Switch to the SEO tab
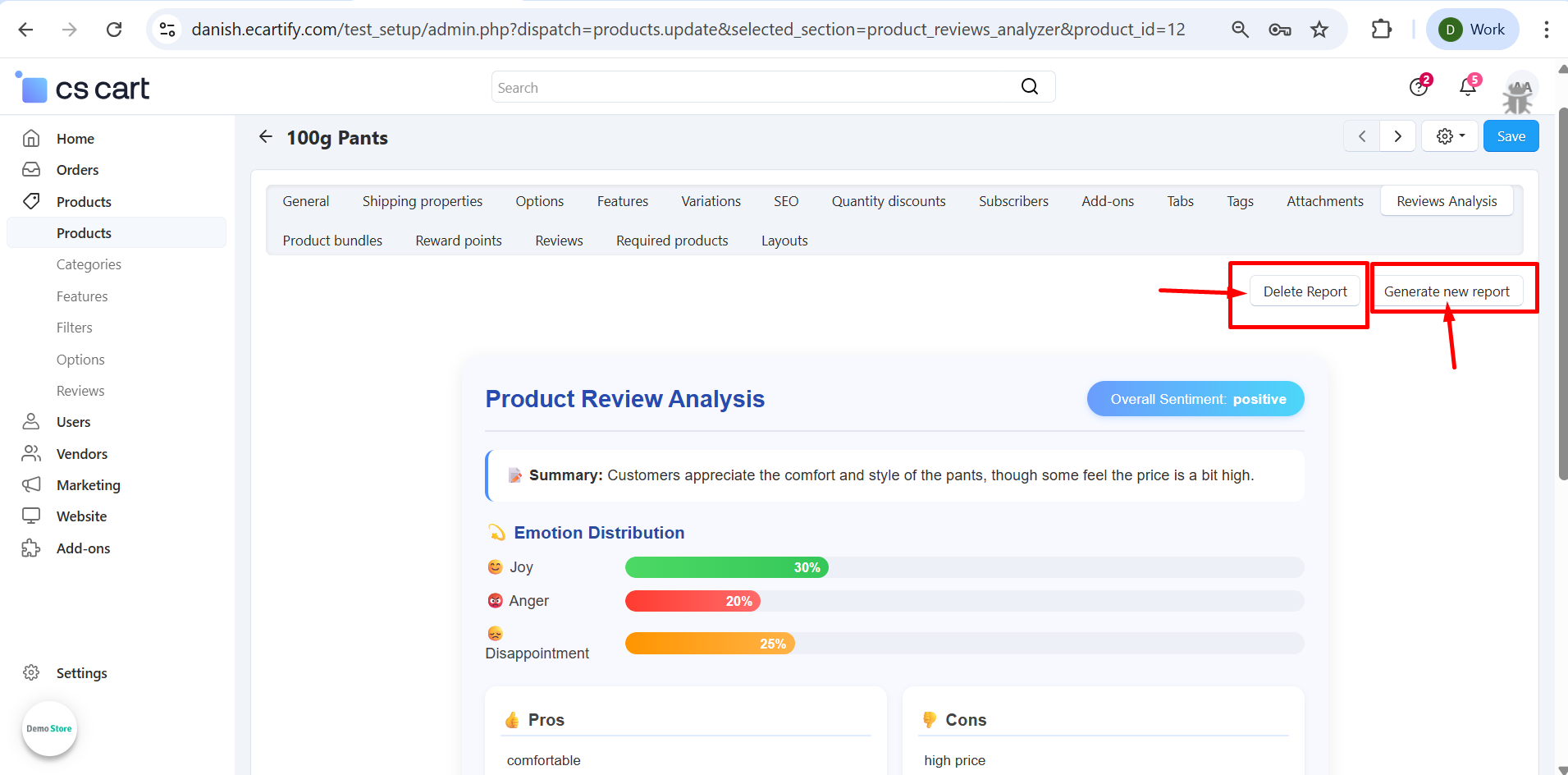 [x=785, y=201]
